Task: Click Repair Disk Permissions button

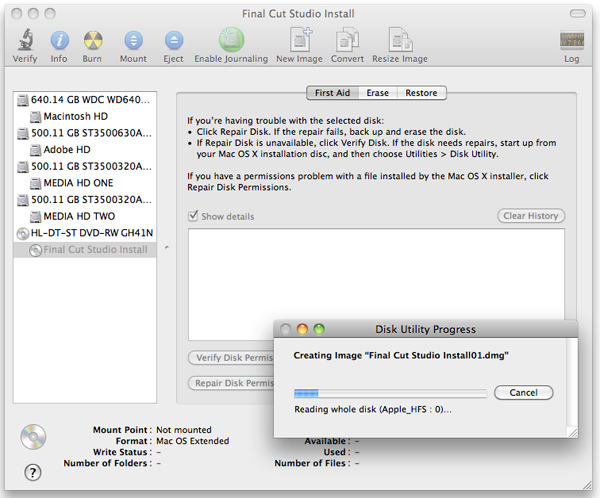Action: tap(231, 383)
